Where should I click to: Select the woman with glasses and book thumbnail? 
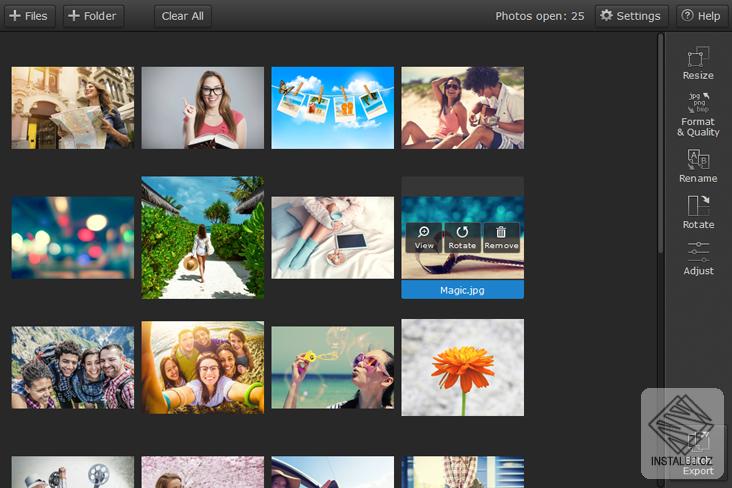pos(203,108)
